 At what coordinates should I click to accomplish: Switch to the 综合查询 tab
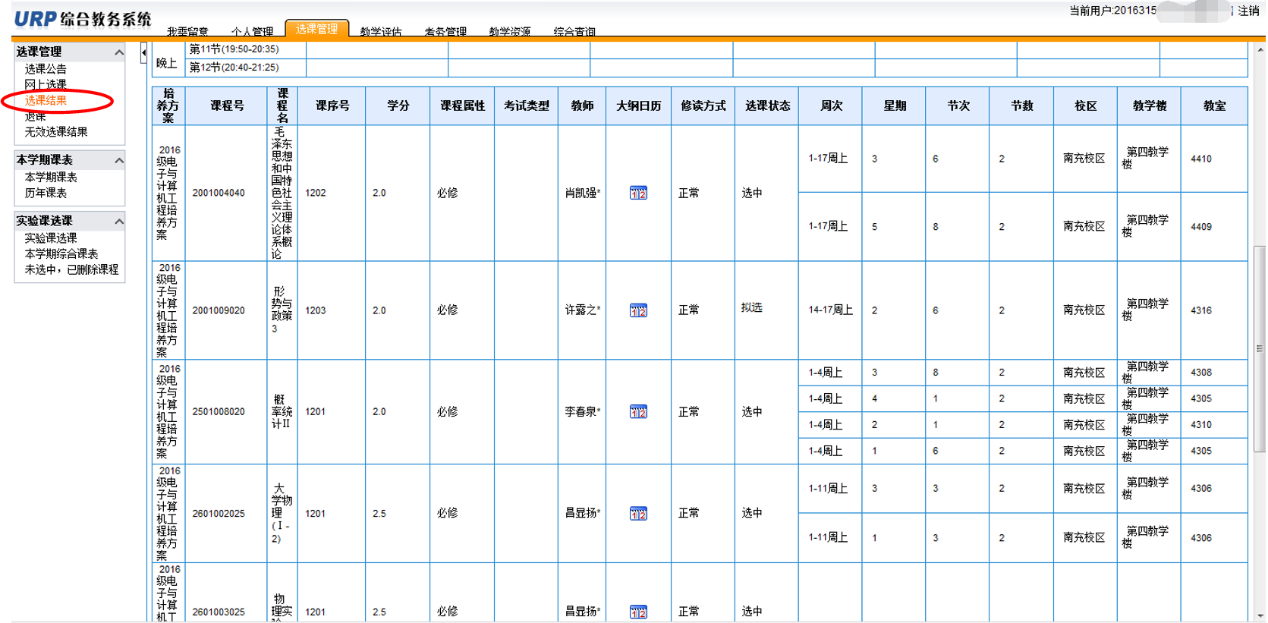coord(574,32)
